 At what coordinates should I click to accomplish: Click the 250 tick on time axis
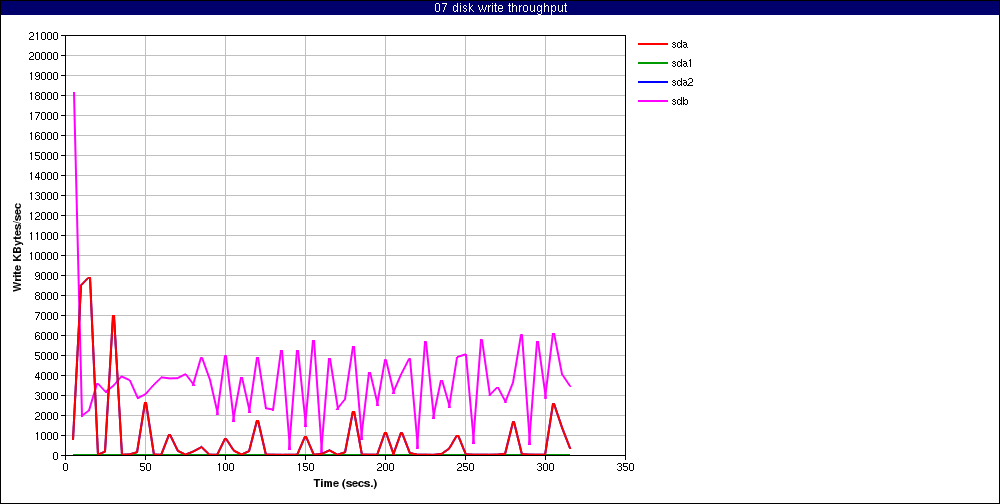click(x=466, y=466)
